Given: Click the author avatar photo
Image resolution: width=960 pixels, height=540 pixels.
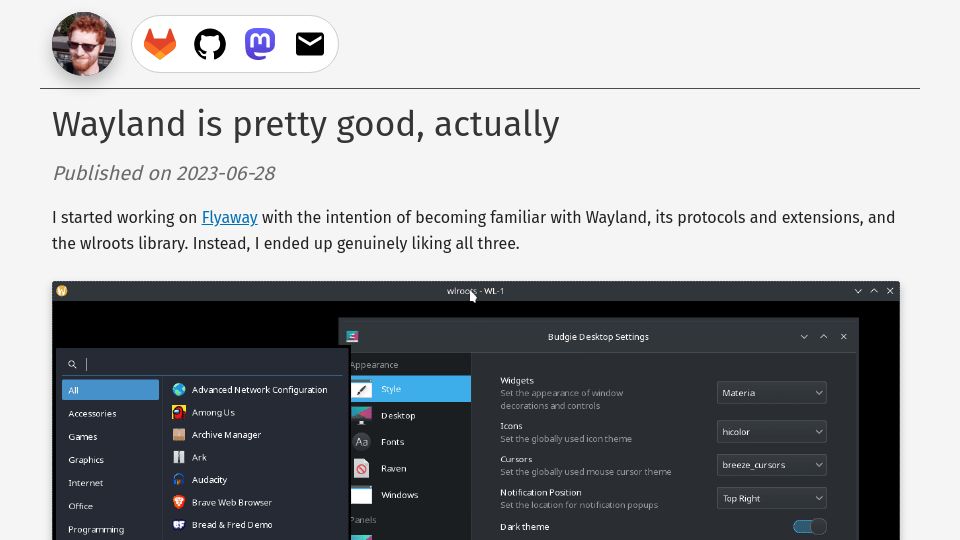Looking at the screenshot, I should [84, 43].
